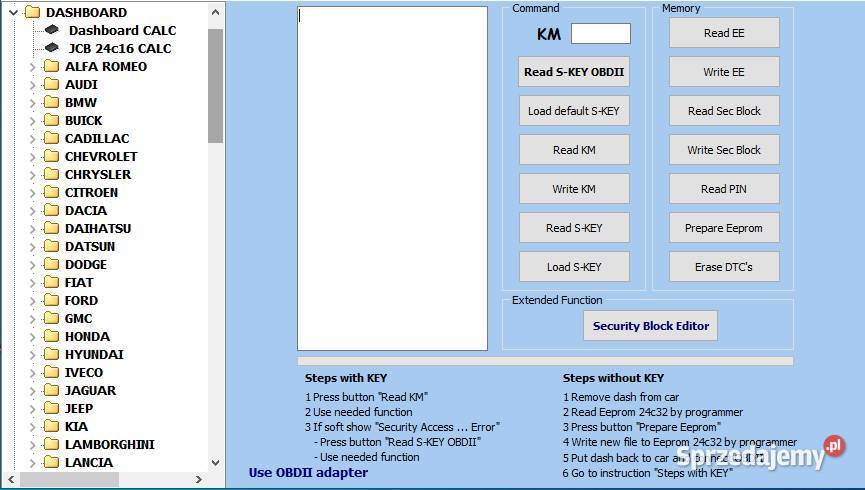Click the KM input field
This screenshot has width=865, height=490.
click(x=600, y=34)
